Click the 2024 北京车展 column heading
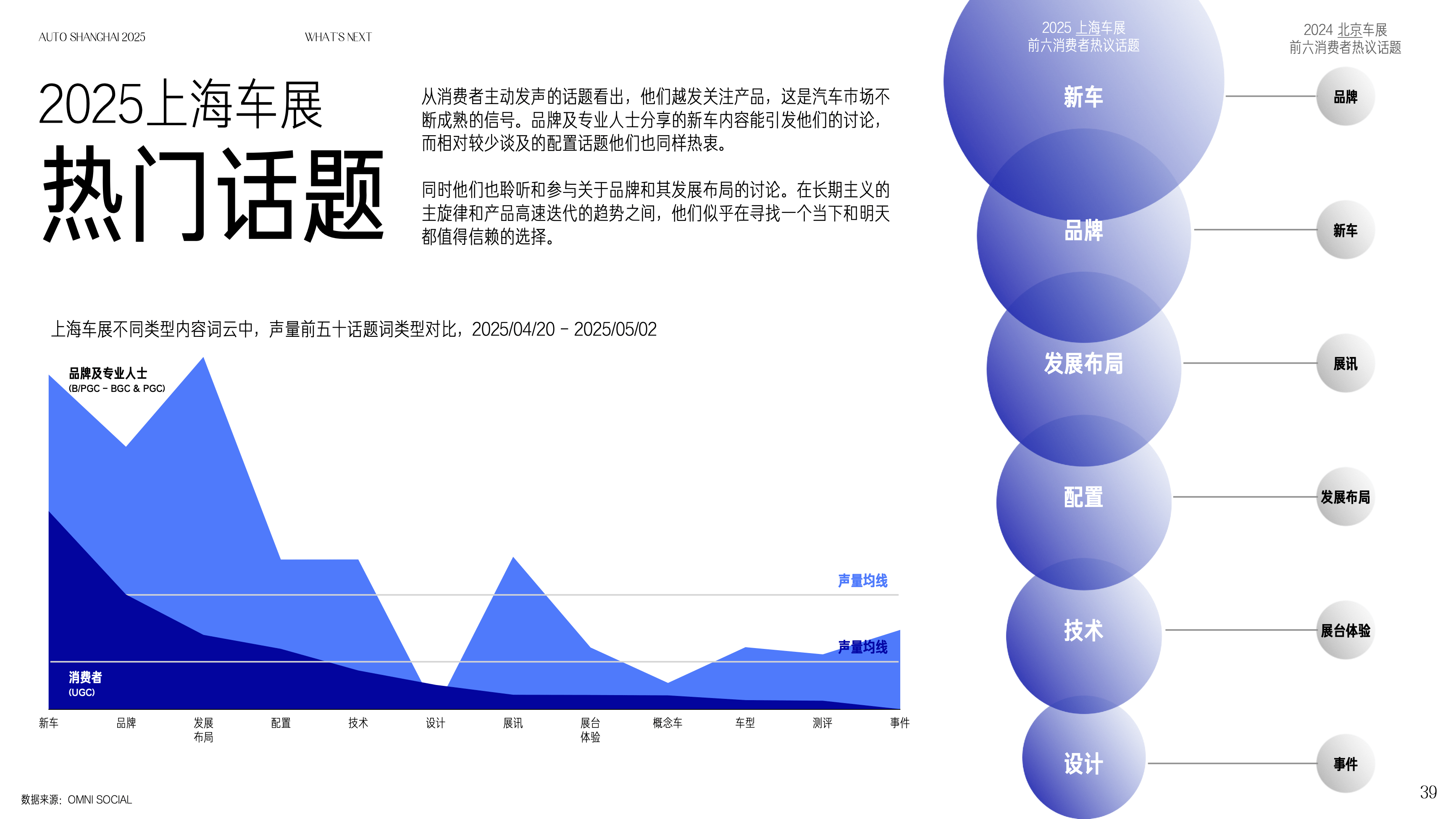 click(x=1345, y=39)
